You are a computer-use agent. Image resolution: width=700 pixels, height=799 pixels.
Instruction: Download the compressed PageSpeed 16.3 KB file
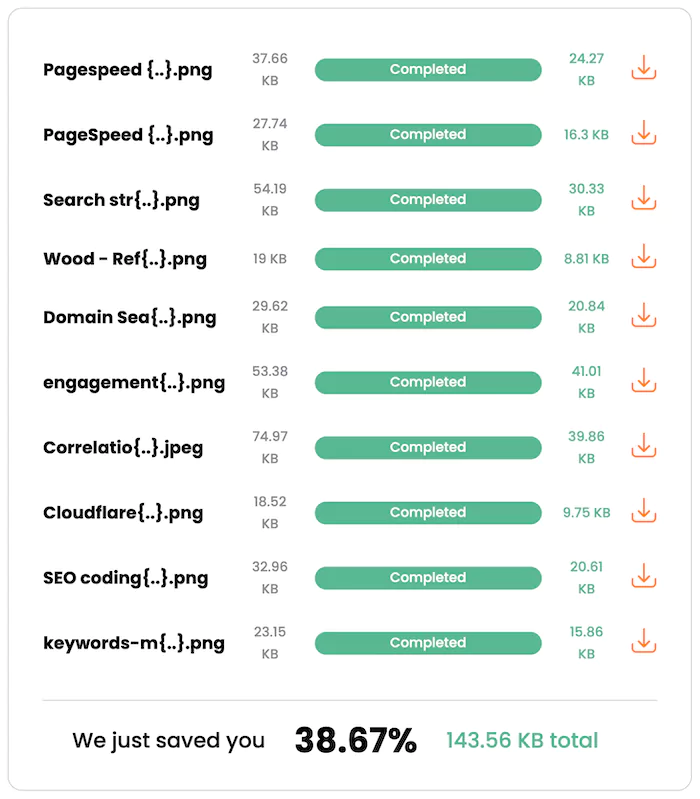click(x=643, y=135)
